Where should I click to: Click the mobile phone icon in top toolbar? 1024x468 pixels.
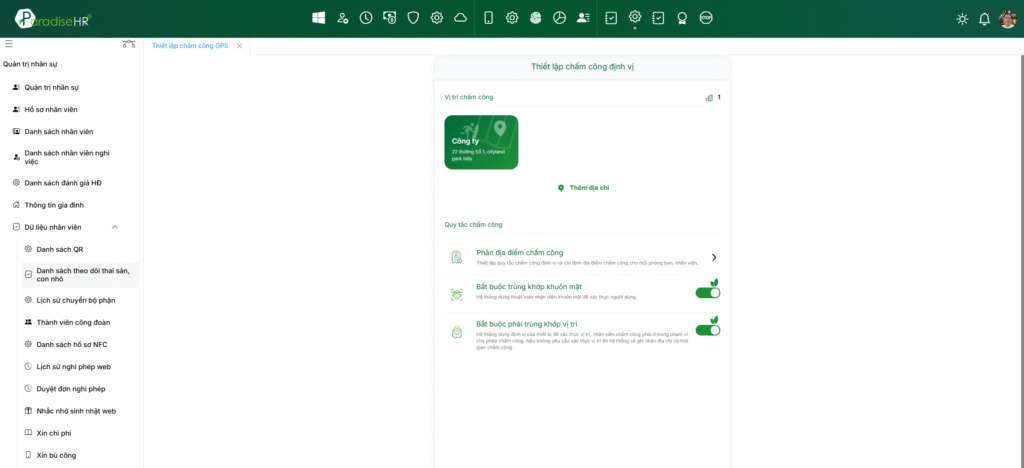click(488, 18)
